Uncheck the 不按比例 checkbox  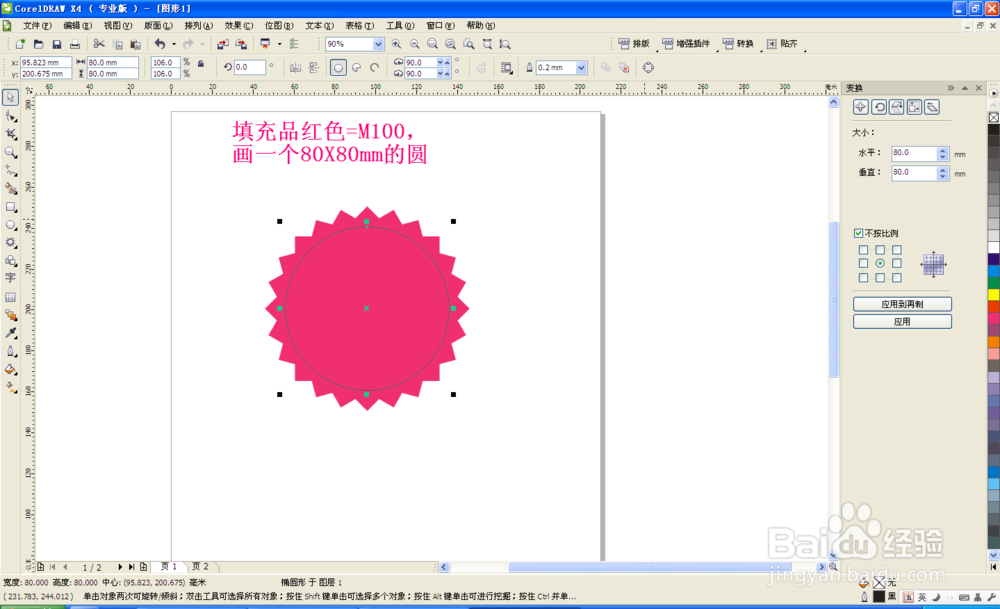click(x=857, y=232)
